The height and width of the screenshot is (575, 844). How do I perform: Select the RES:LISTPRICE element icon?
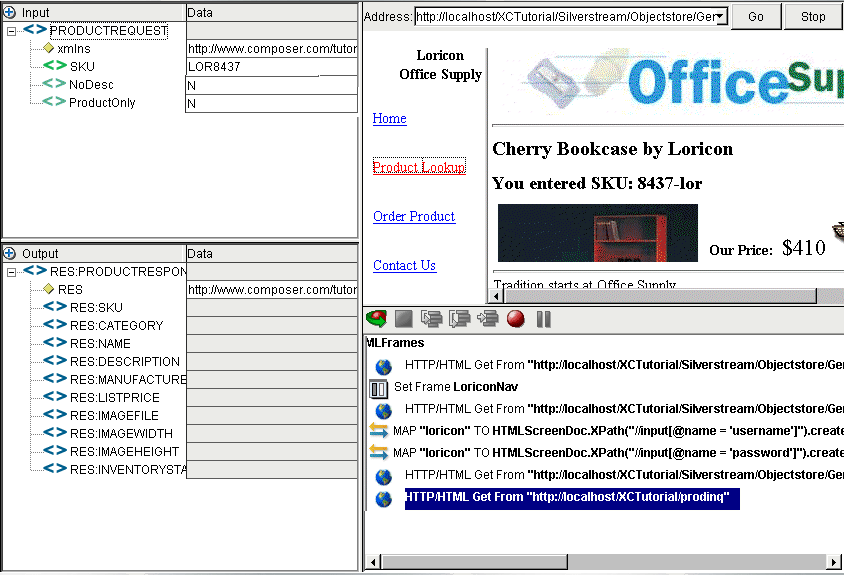[55, 397]
